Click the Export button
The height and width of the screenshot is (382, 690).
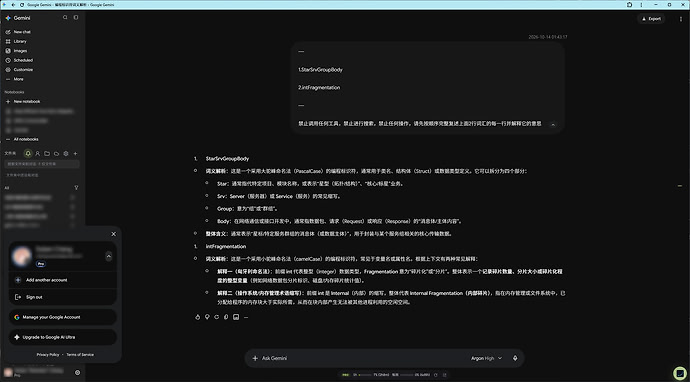click(x=651, y=19)
